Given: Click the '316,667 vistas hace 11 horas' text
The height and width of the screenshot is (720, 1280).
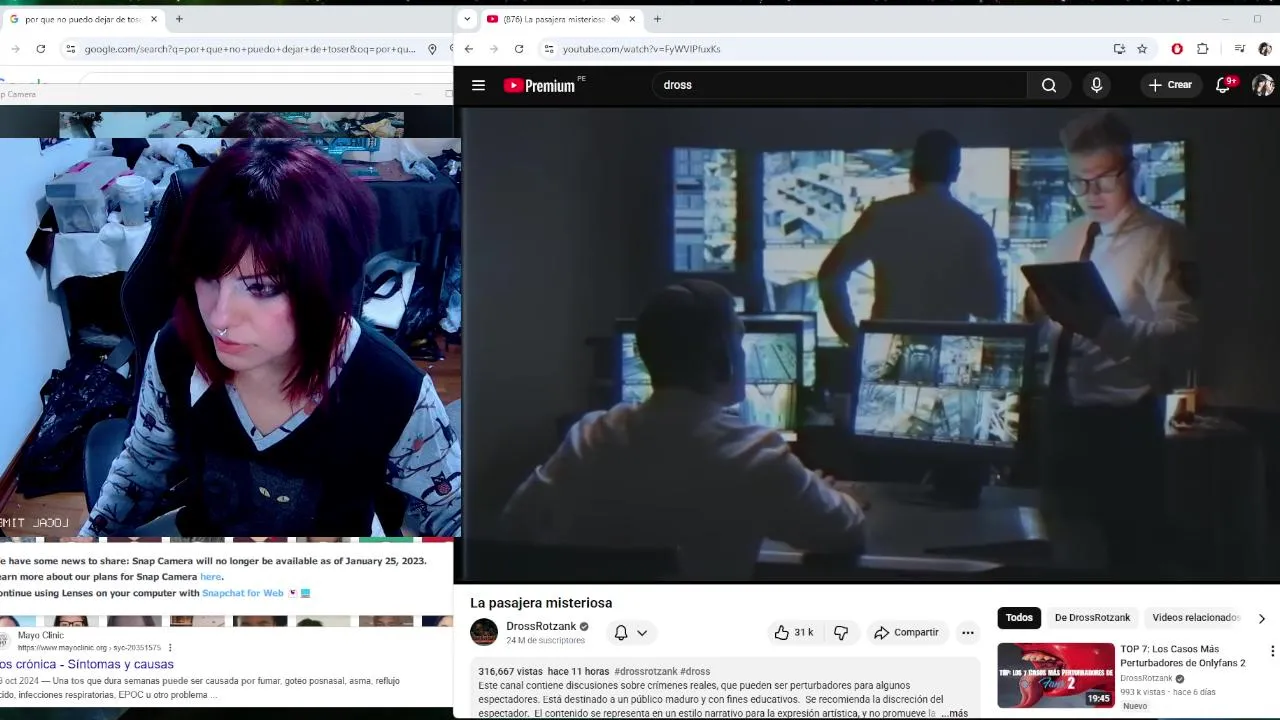Looking at the screenshot, I should click(x=544, y=671).
